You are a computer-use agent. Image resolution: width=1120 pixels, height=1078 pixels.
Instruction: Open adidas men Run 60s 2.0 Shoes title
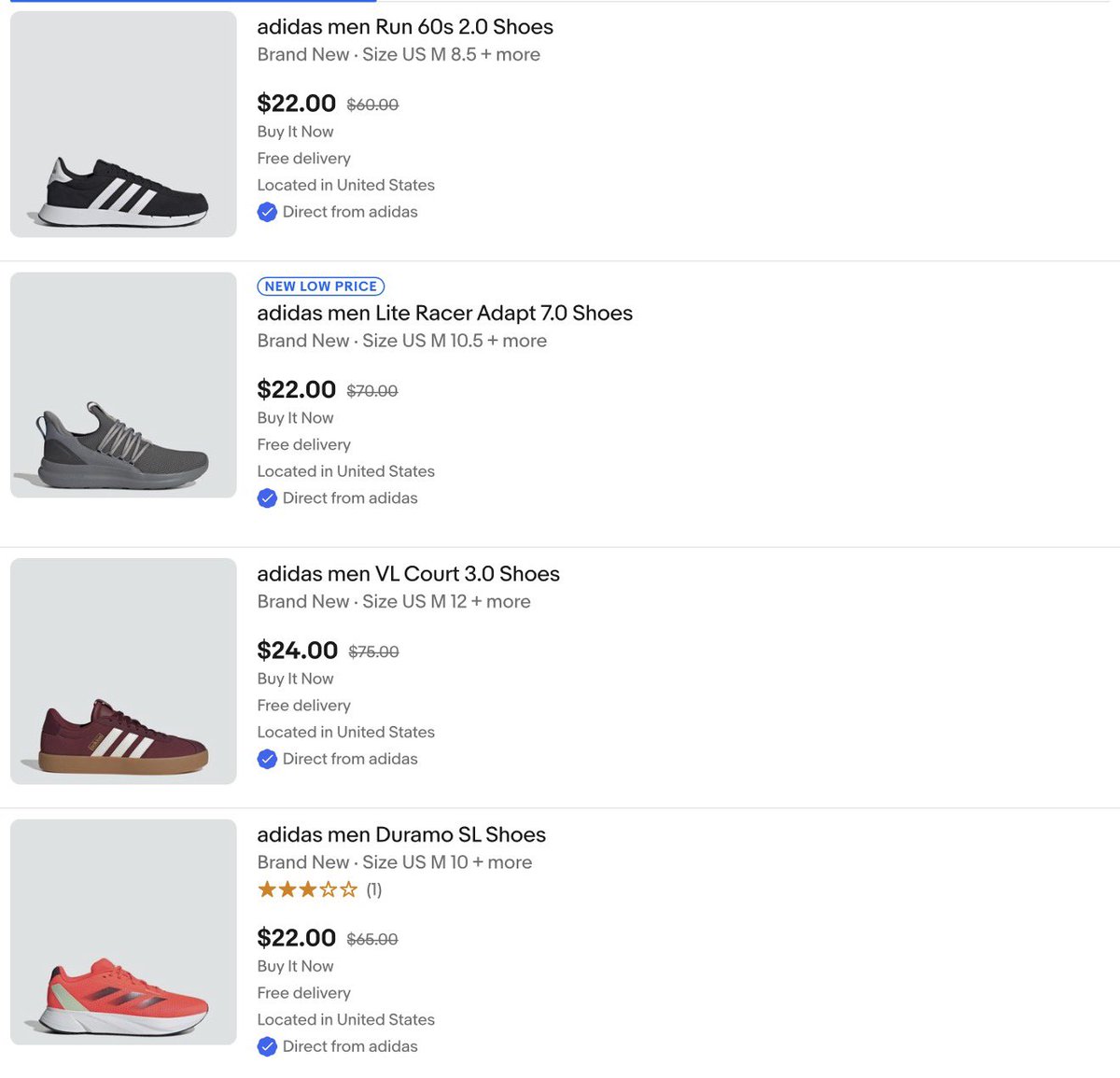click(405, 27)
